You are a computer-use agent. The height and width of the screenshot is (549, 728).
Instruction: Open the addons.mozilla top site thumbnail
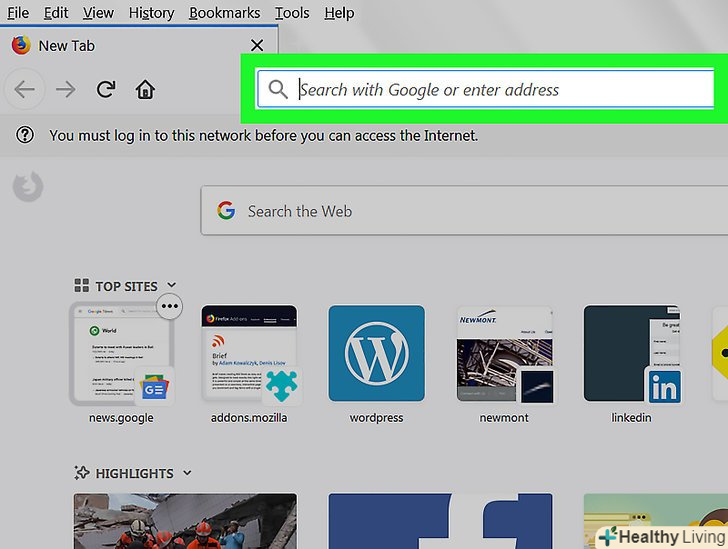point(249,353)
